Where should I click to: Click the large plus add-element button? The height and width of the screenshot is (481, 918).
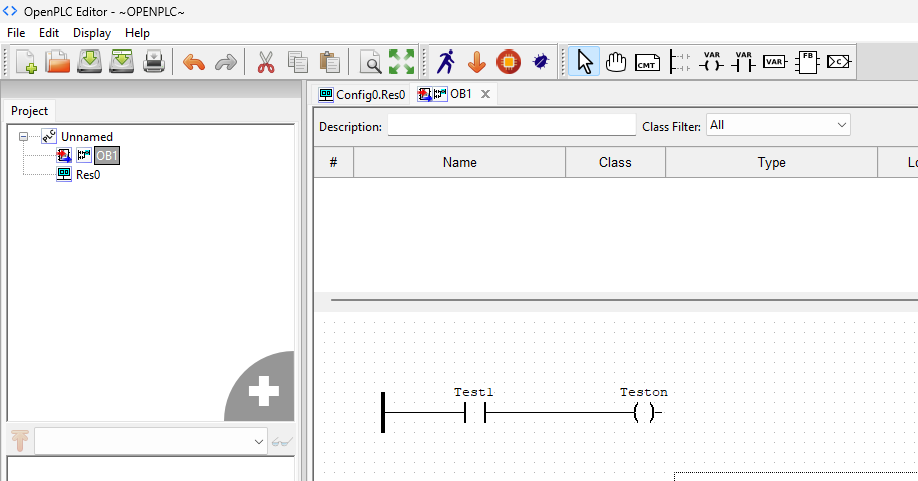coord(263,393)
